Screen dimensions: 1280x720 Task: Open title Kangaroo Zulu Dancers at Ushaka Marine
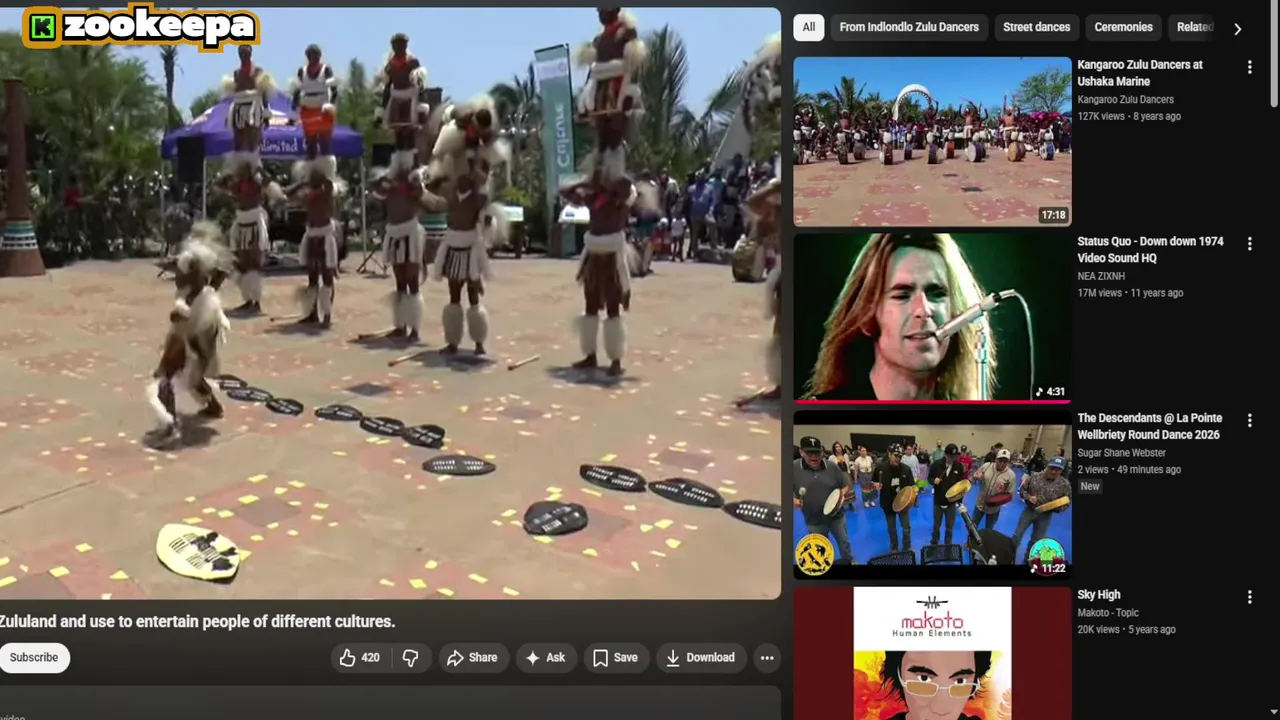(x=1140, y=73)
